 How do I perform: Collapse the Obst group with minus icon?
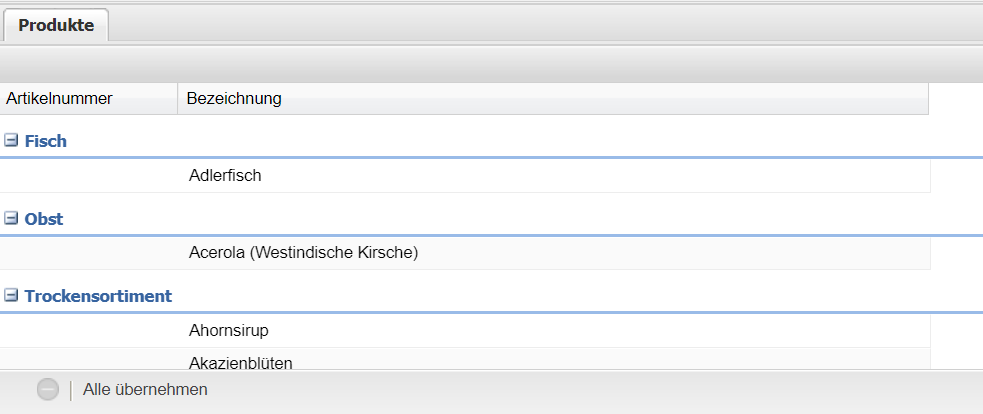click(11, 218)
